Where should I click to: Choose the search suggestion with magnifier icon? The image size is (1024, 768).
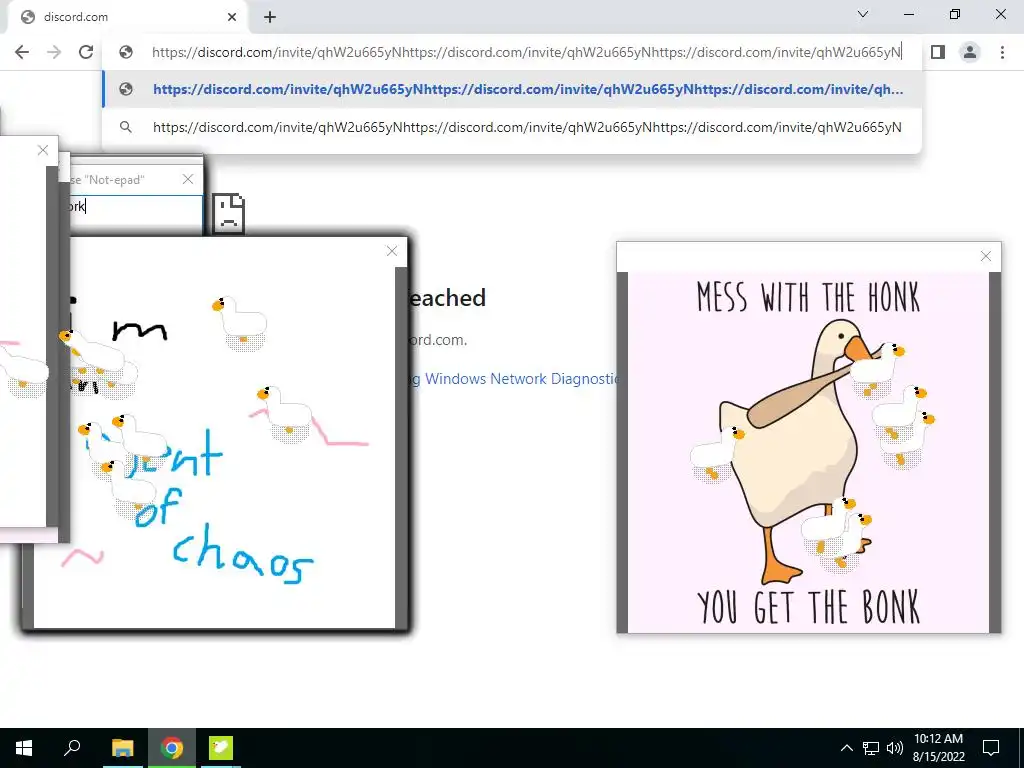click(512, 127)
